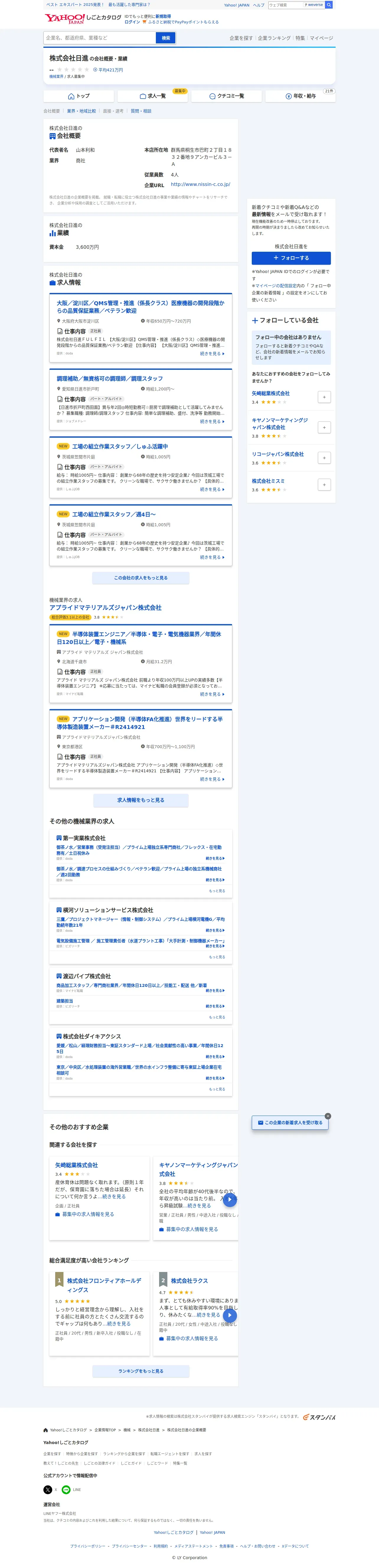Click the web search magnifier button
379x1568 pixels.
tap(329, 5)
